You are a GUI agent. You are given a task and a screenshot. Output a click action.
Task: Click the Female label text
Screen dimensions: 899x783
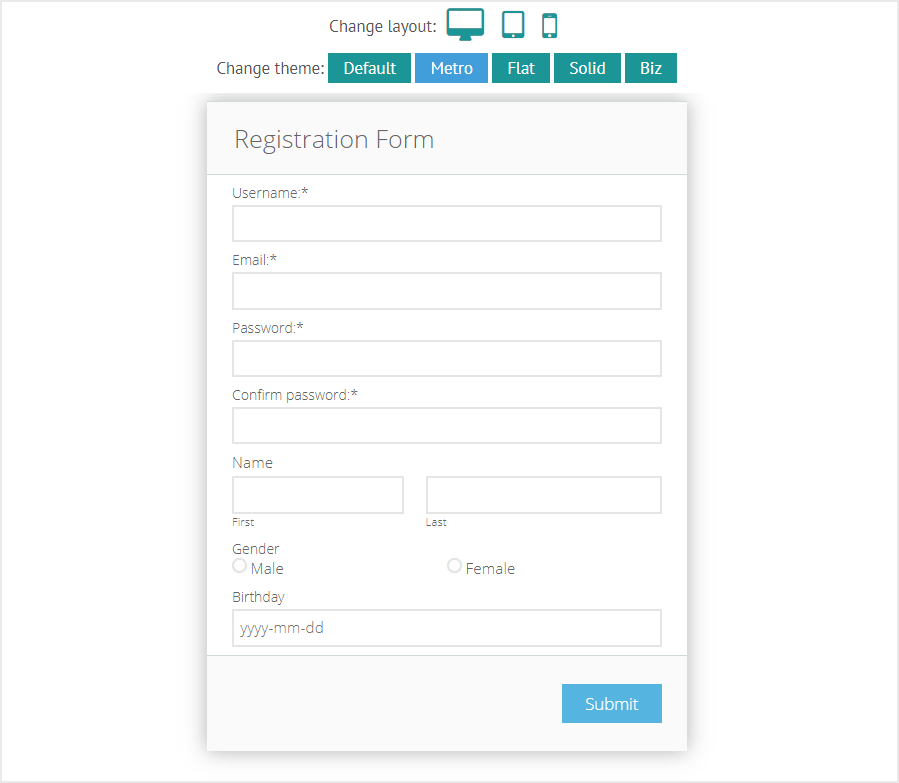[490, 569]
